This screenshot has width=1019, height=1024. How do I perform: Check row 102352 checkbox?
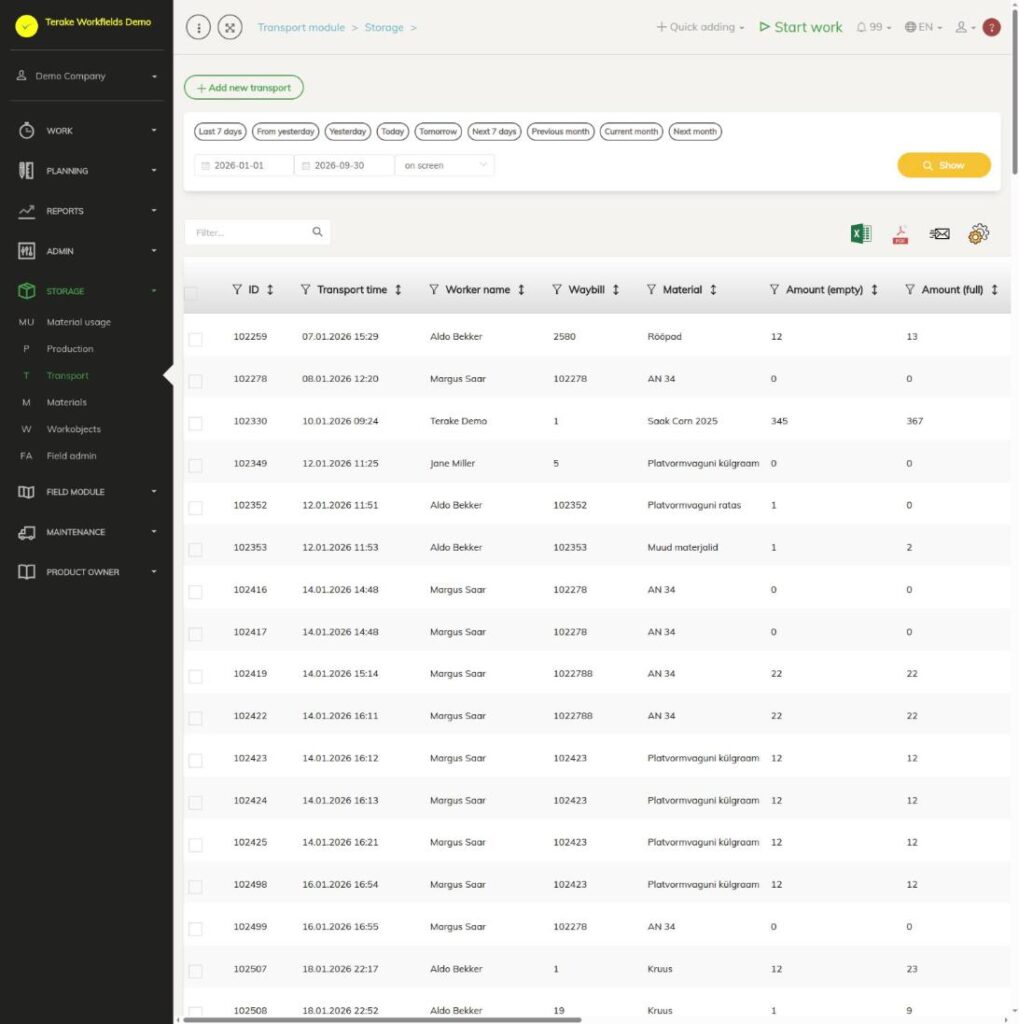tap(195, 507)
